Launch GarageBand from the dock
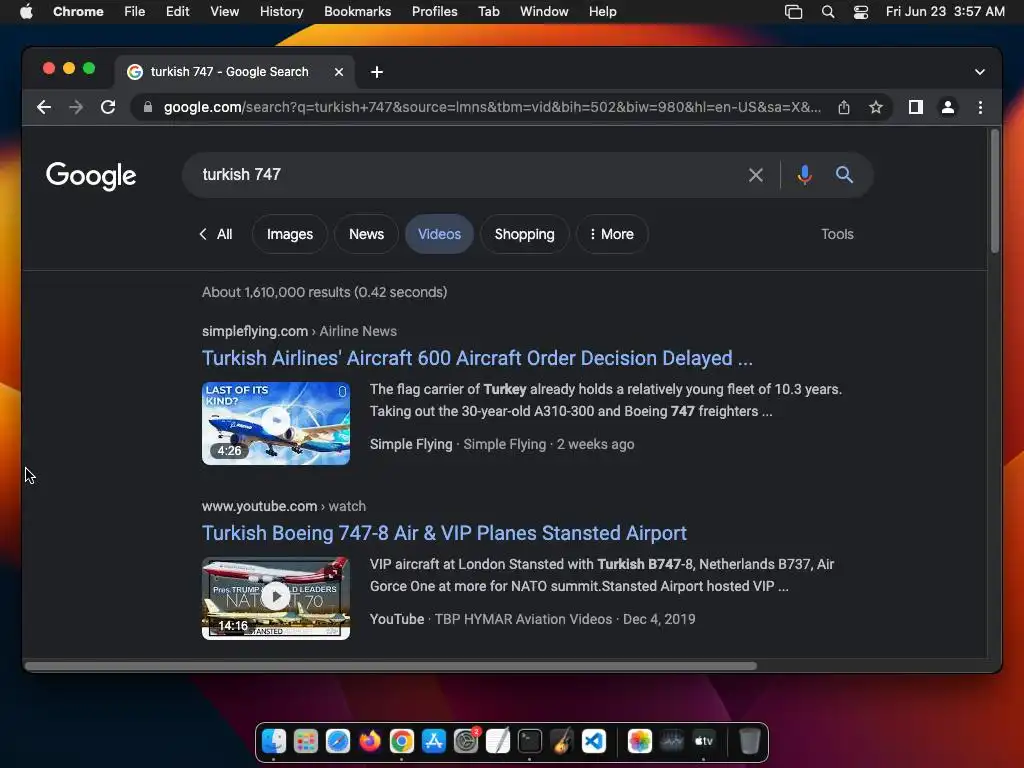Screen dimensions: 1024x768 click(562, 741)
